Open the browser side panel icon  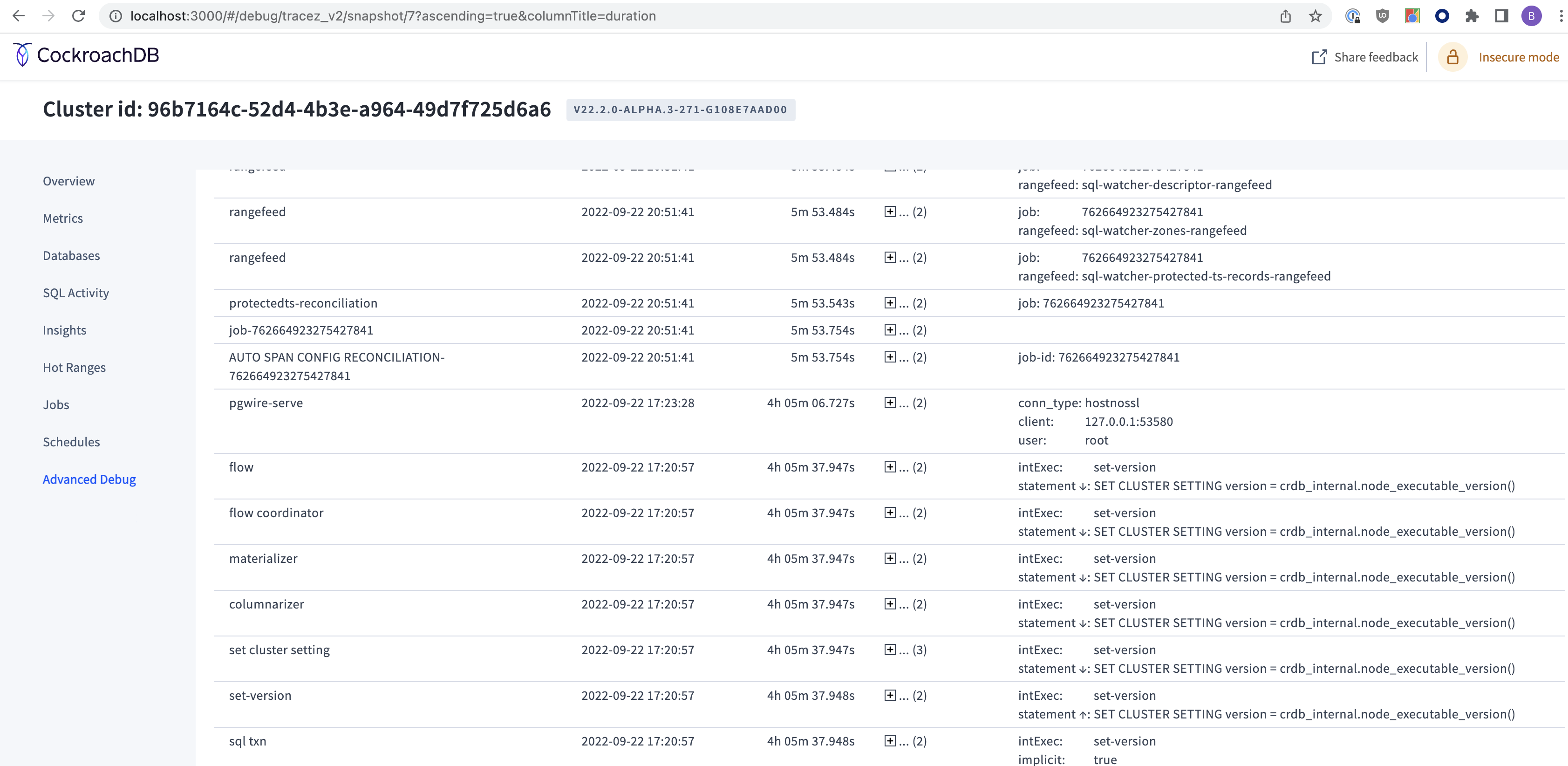point(1501,16)
